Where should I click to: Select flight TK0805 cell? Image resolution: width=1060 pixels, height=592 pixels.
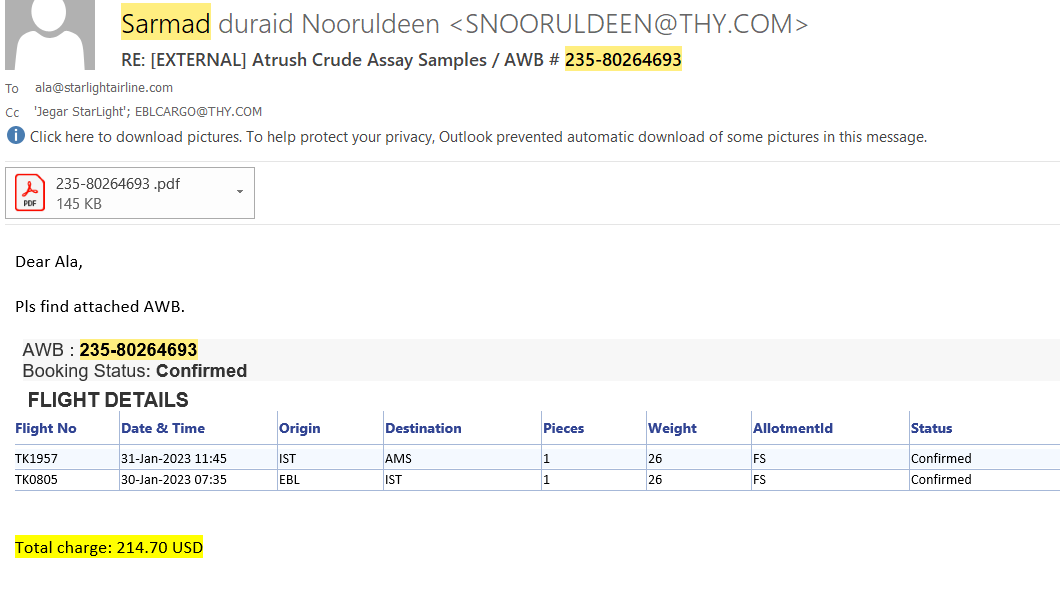coord(35,479)
